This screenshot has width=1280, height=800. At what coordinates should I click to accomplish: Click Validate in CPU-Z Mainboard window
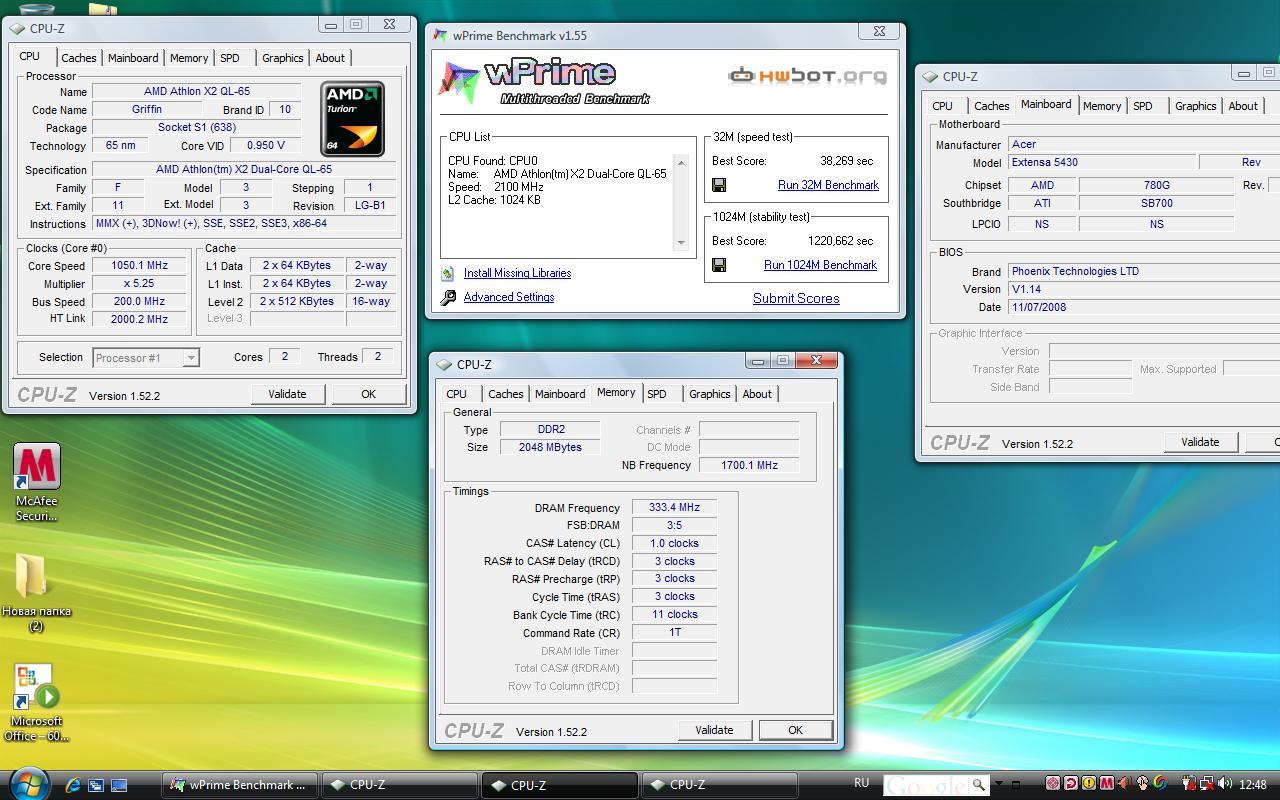1200,442
